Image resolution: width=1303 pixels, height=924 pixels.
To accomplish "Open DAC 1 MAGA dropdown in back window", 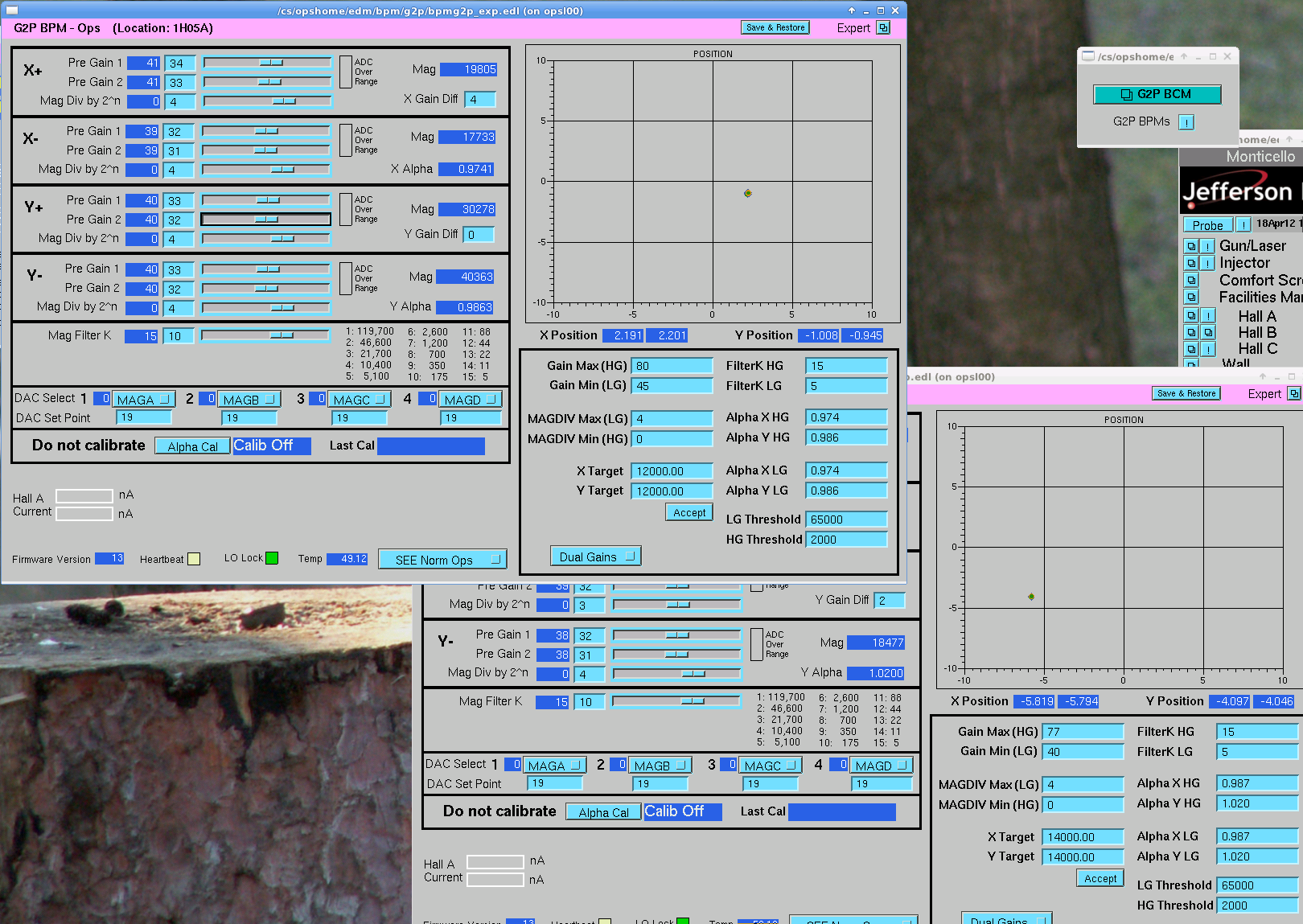I will [x=554, y=765].
